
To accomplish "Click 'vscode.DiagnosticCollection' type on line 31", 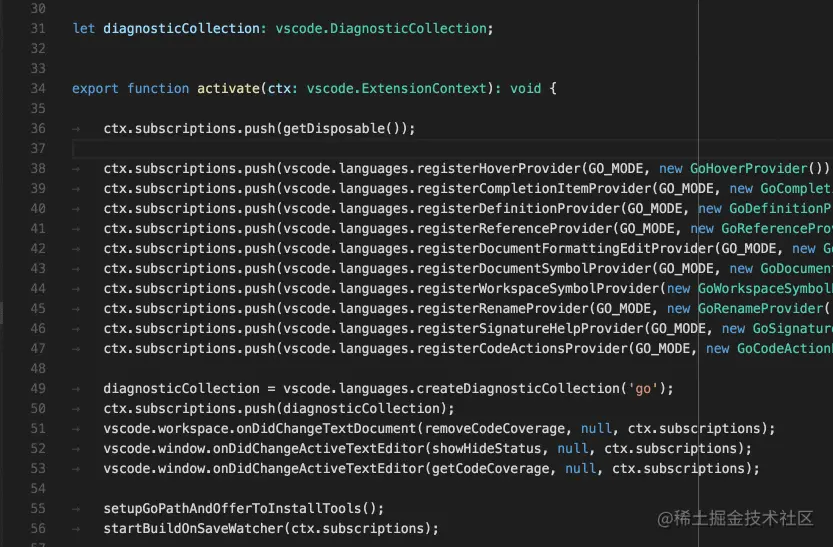I will point(381,28).
